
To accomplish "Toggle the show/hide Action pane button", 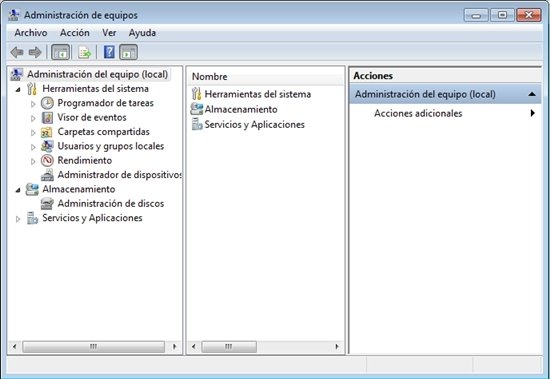I will coord(128,53).
